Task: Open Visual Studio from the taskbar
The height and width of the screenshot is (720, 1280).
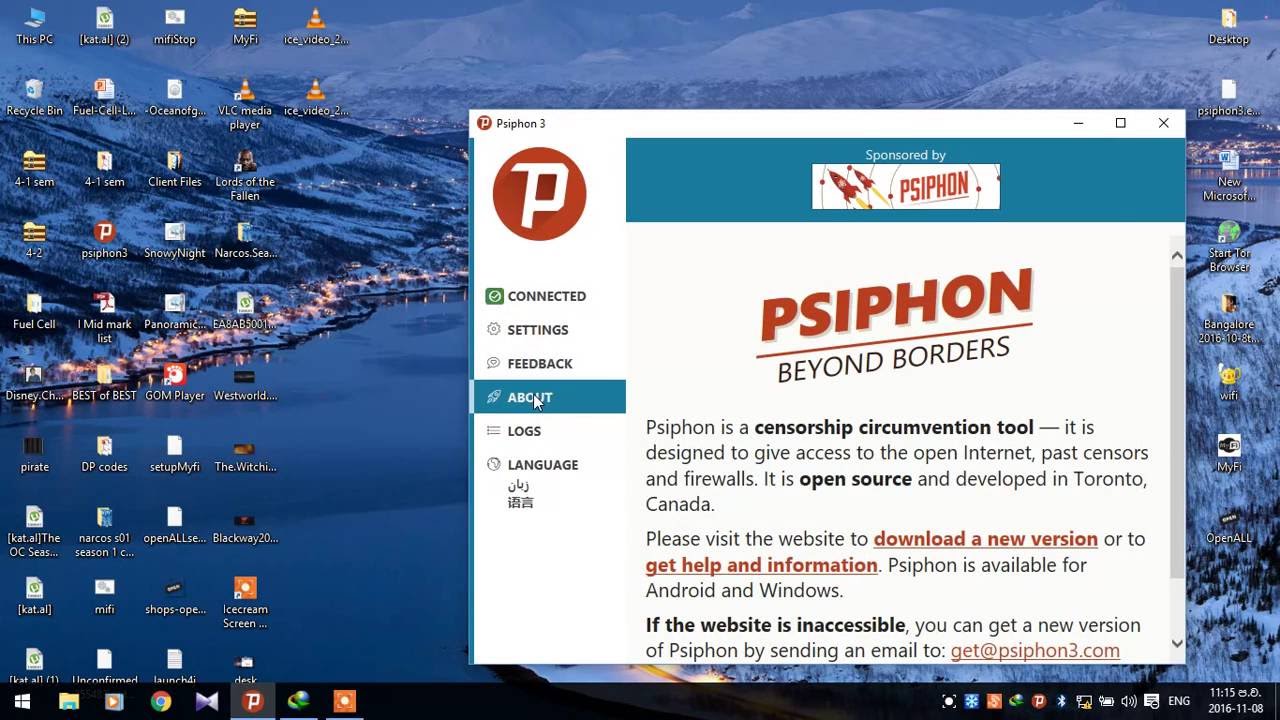Action: [x=207, y=701]
